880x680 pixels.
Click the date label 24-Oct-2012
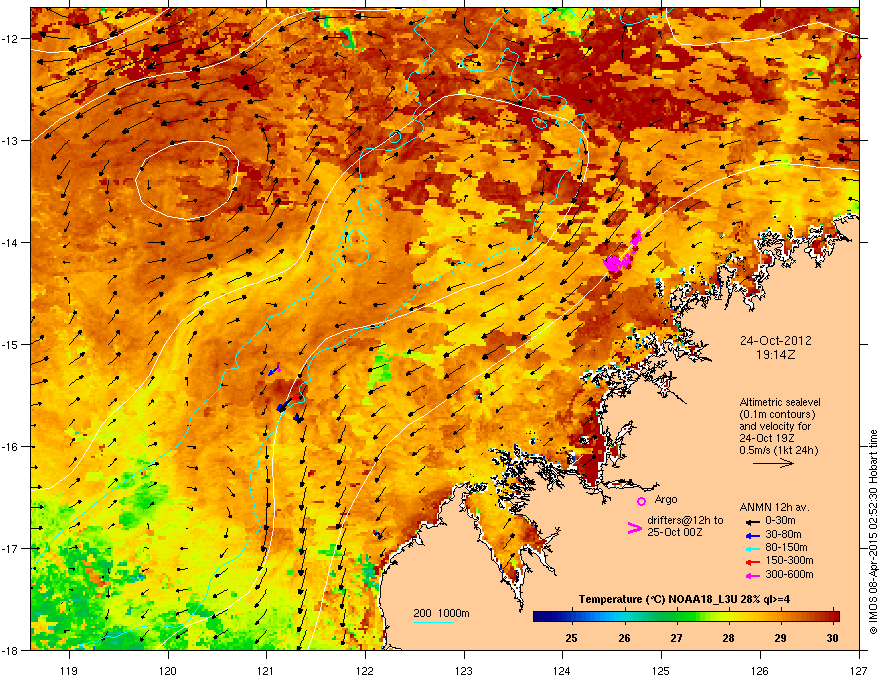point(776,341)
